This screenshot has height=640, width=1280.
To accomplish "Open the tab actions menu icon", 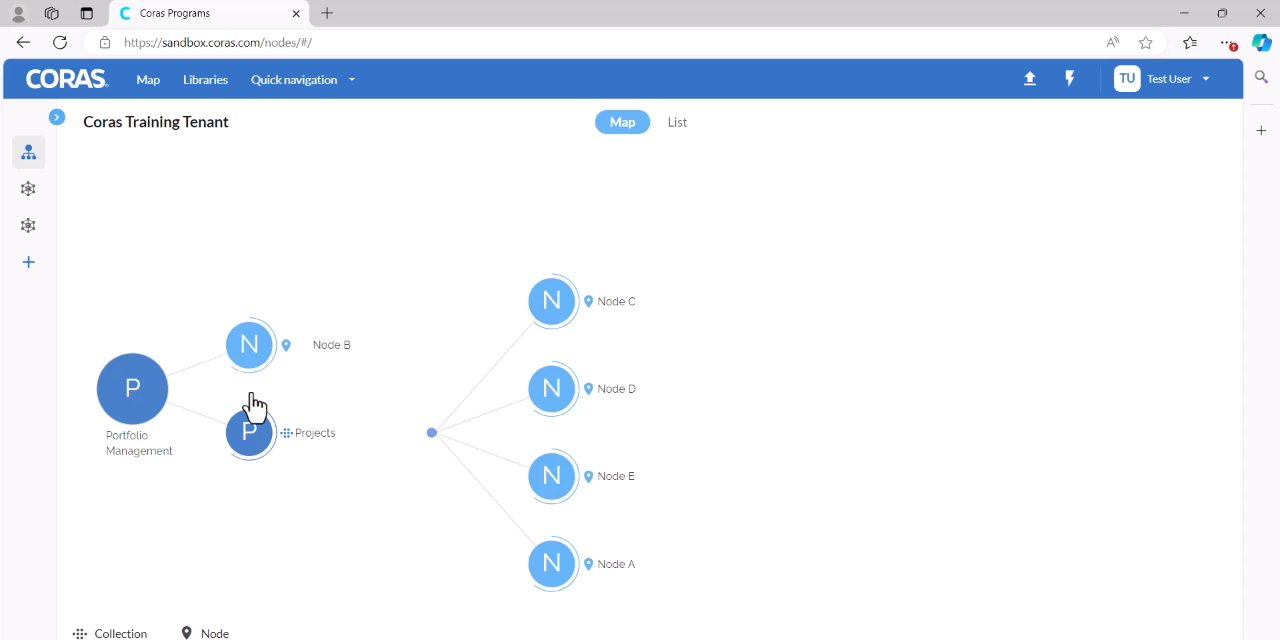I will click(x=87, y=13).
